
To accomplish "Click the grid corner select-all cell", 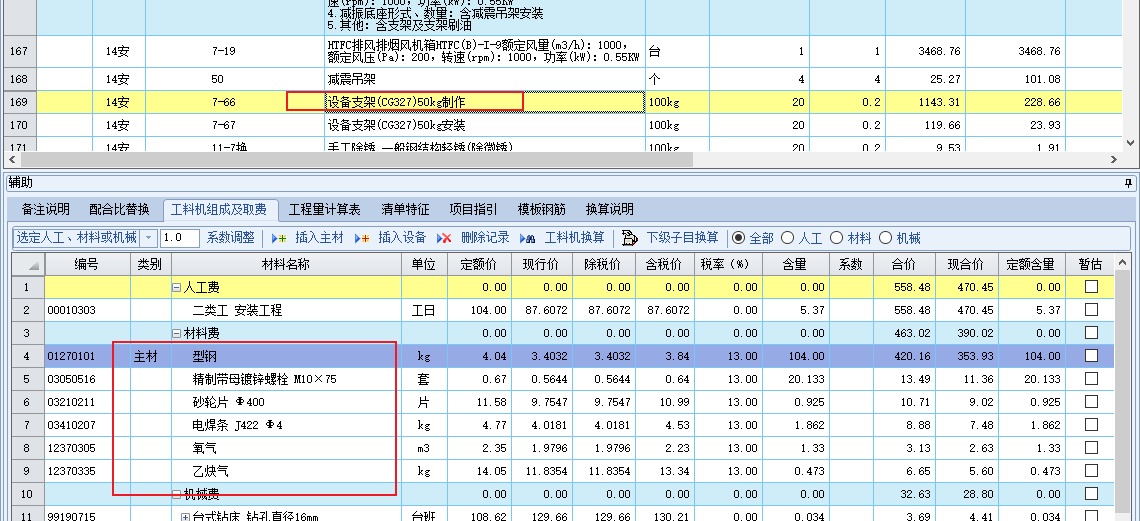I will [x=28, y=264].
